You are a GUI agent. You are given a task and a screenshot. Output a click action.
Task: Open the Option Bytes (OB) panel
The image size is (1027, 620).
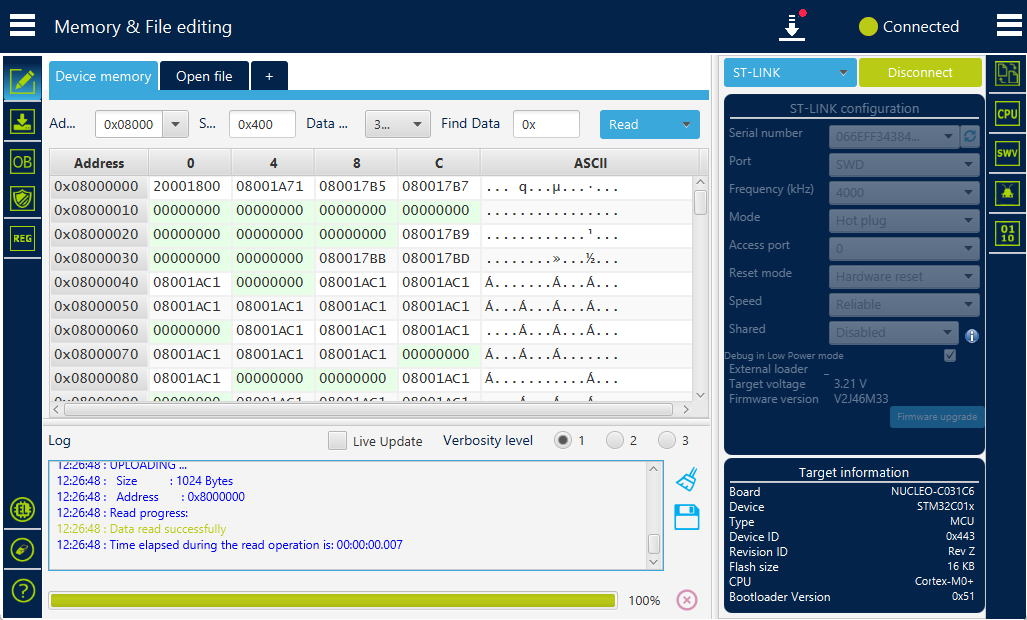pos(22,162)
